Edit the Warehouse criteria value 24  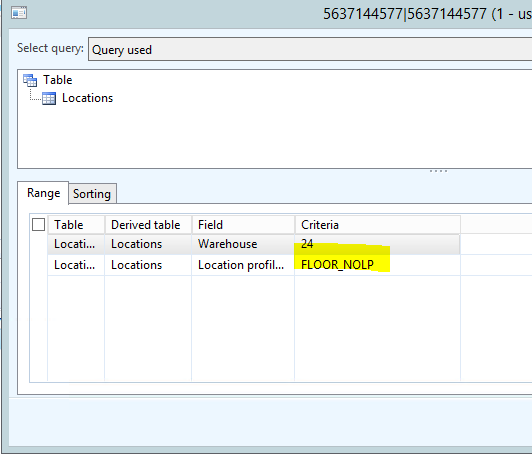377,244
